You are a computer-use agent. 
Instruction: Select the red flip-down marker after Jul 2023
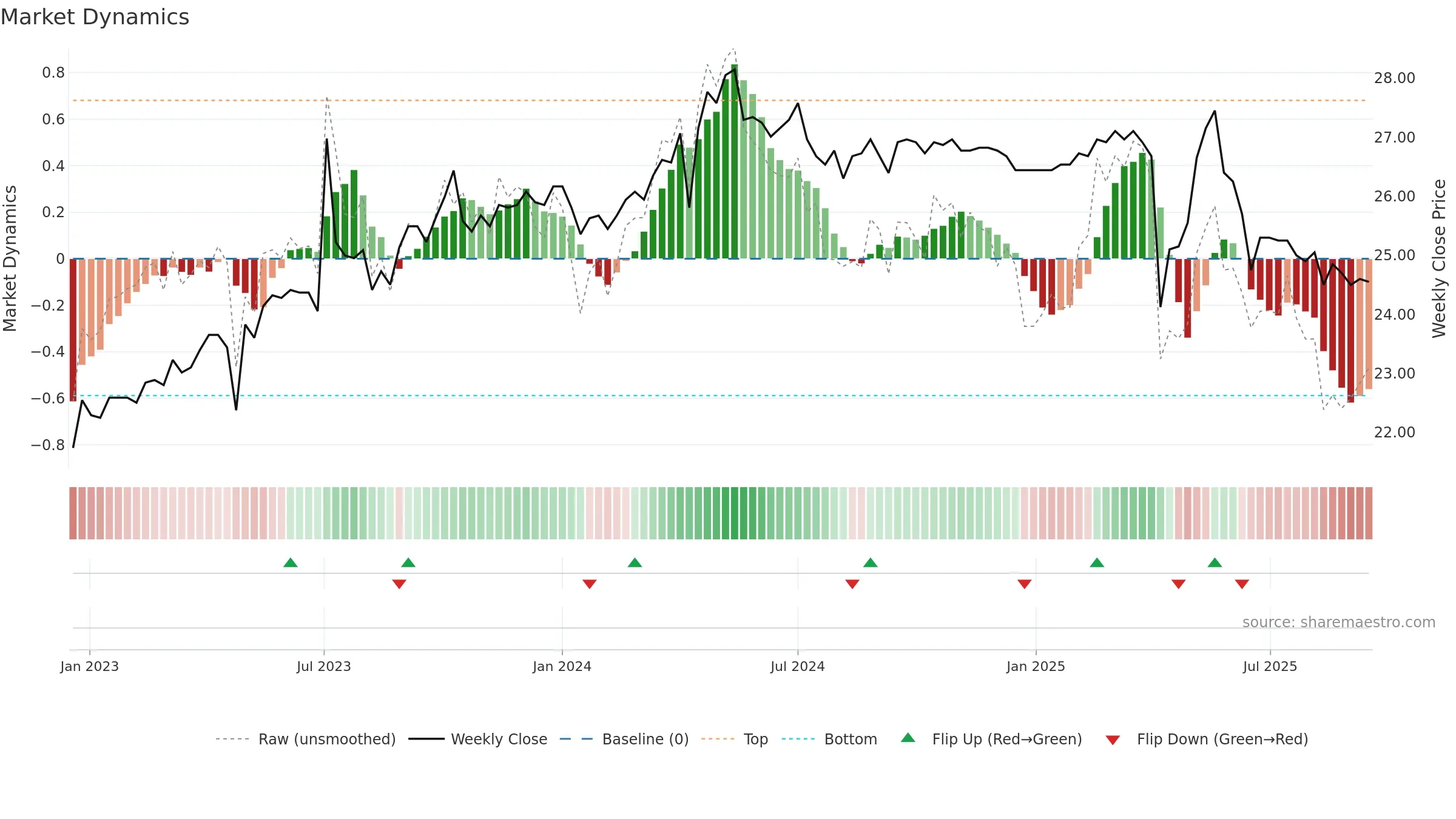[399, 584]
